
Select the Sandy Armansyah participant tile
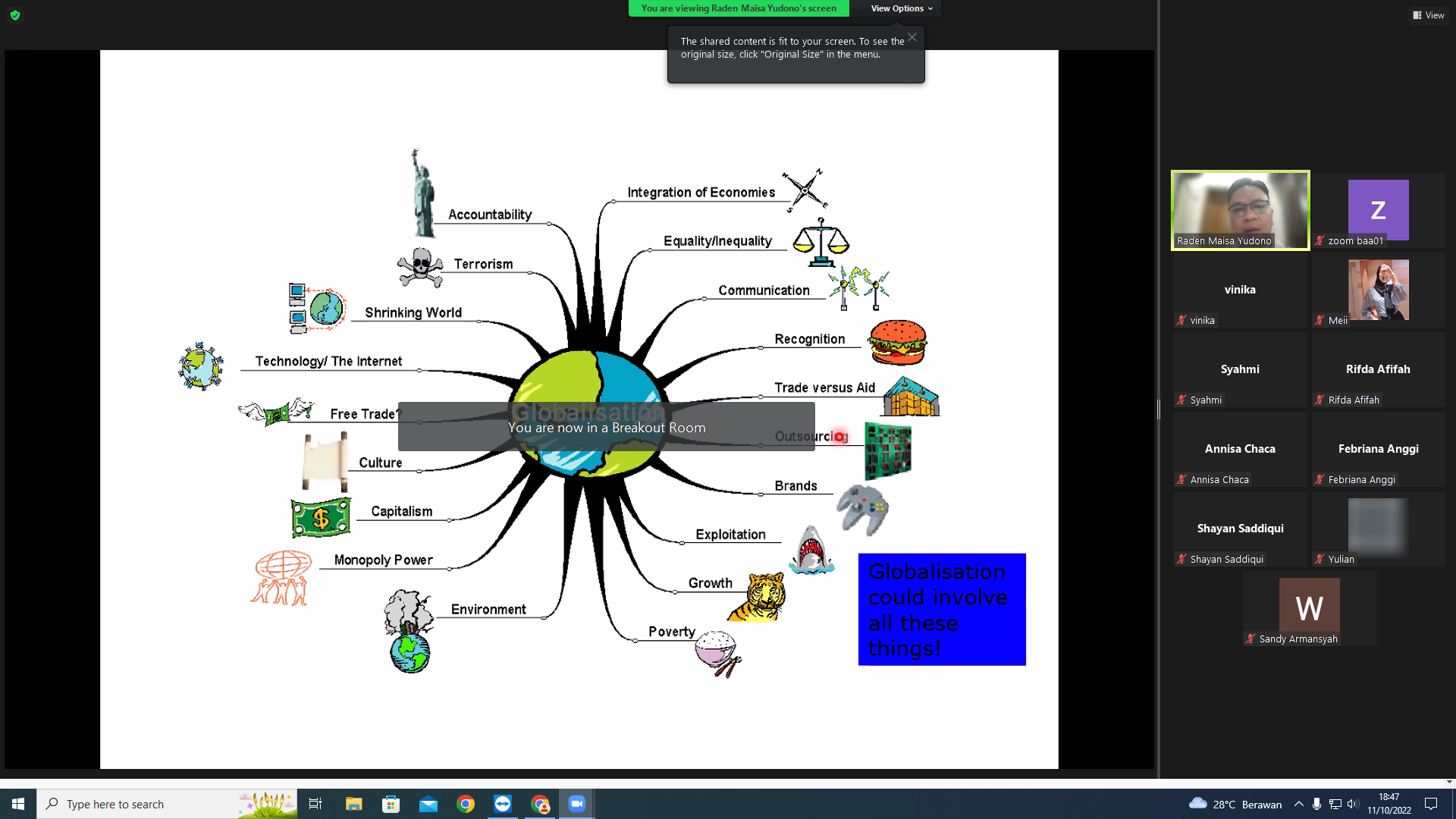click(1310, 608)
